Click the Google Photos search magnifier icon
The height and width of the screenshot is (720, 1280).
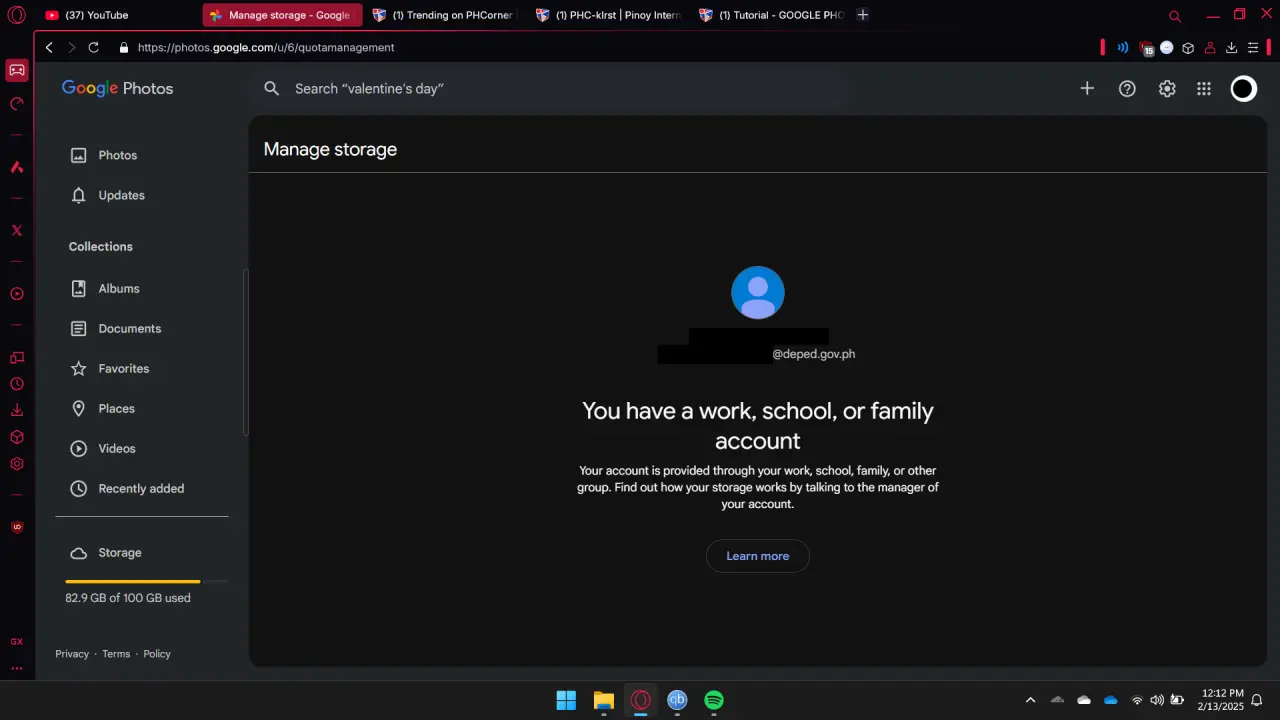pyautogui.click(x=271, y=89)
